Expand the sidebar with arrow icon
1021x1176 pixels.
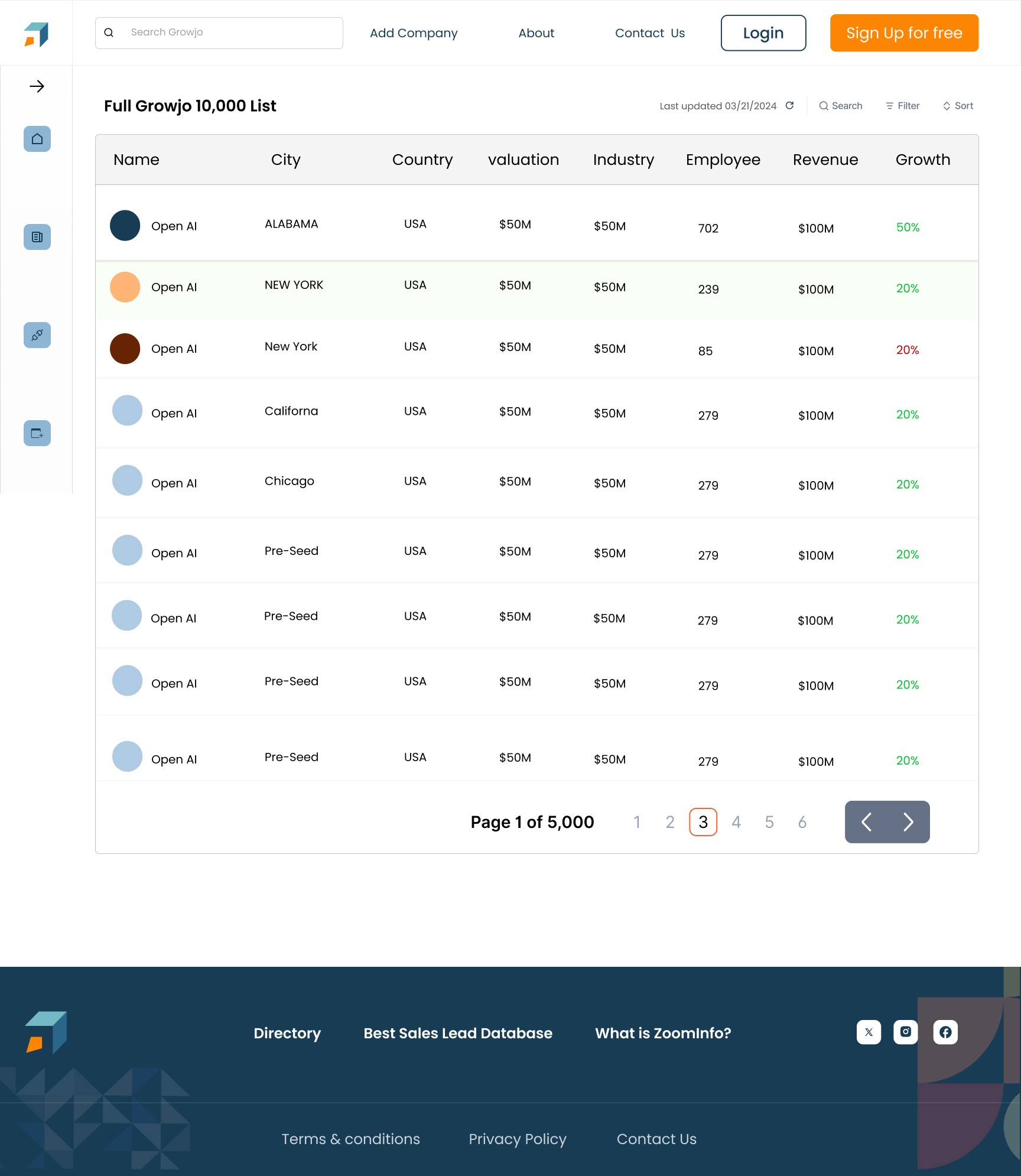[37, 86]
